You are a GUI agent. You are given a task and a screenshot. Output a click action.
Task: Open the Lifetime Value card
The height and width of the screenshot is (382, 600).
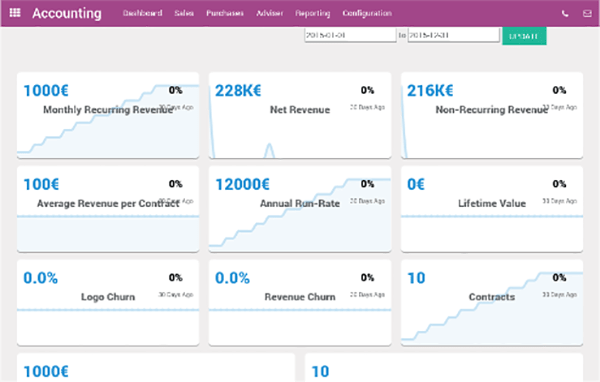tap(492, 209)
